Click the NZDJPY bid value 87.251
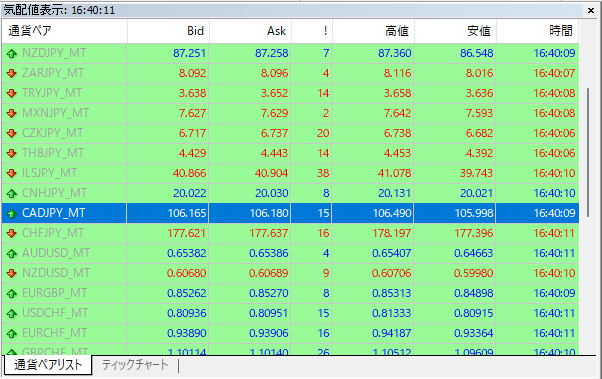The height and width of the screenshot is (379, 602). [190, 53]
